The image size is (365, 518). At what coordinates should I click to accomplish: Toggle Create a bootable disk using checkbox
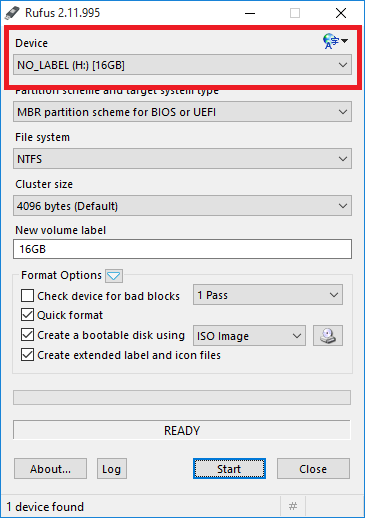pos(27,335)
